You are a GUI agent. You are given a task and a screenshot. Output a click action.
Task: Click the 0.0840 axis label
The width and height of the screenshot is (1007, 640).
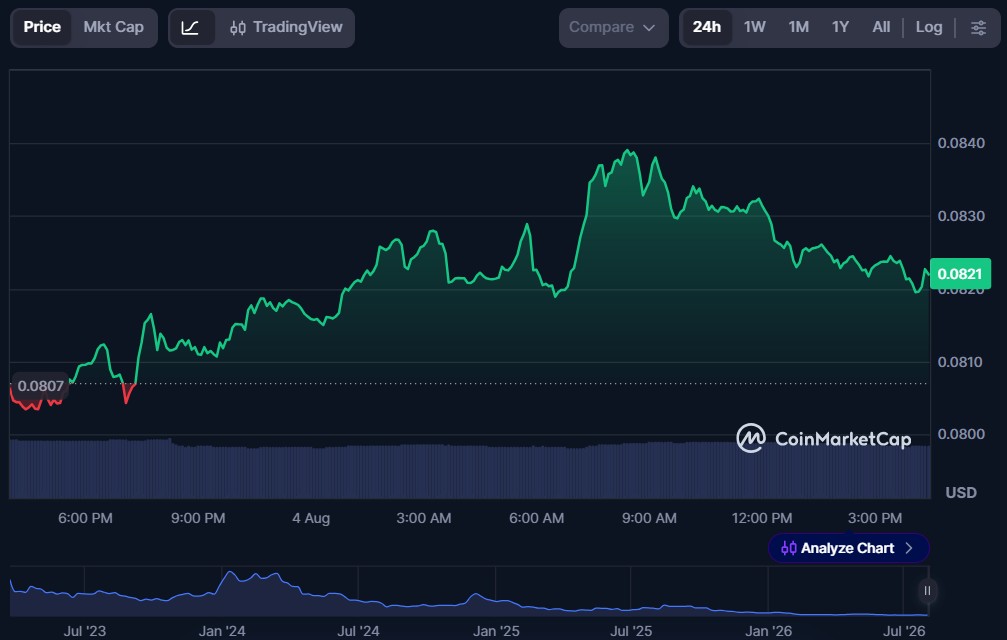click(961, 143)
